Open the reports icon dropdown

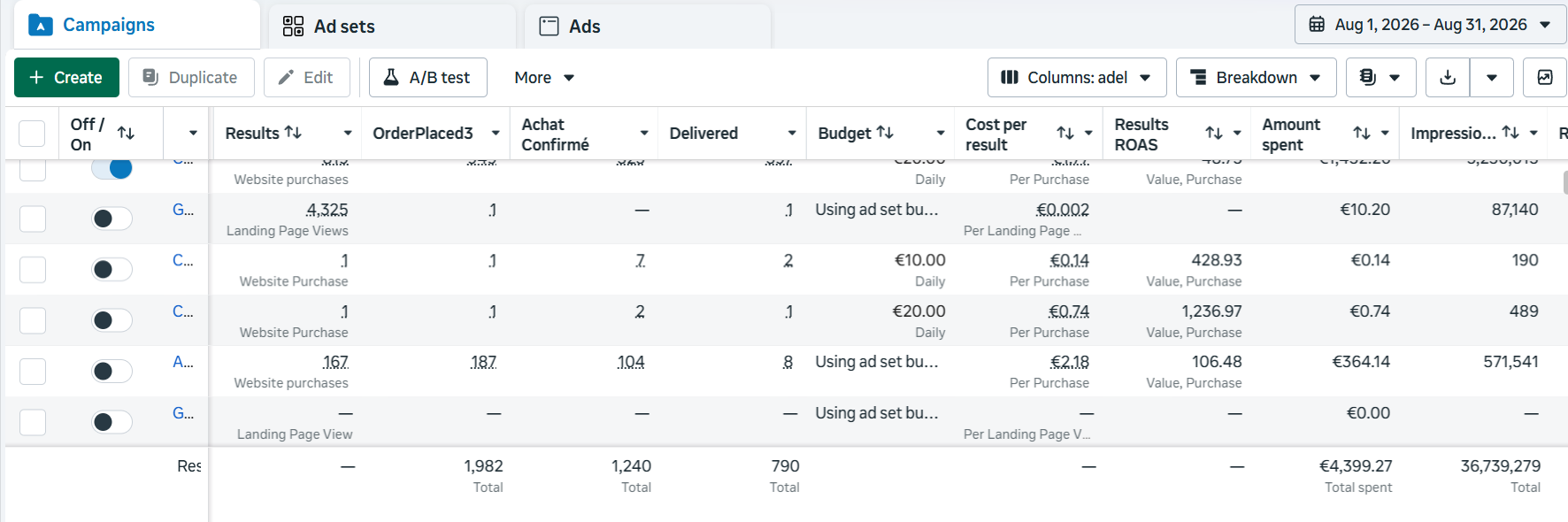1380,78
